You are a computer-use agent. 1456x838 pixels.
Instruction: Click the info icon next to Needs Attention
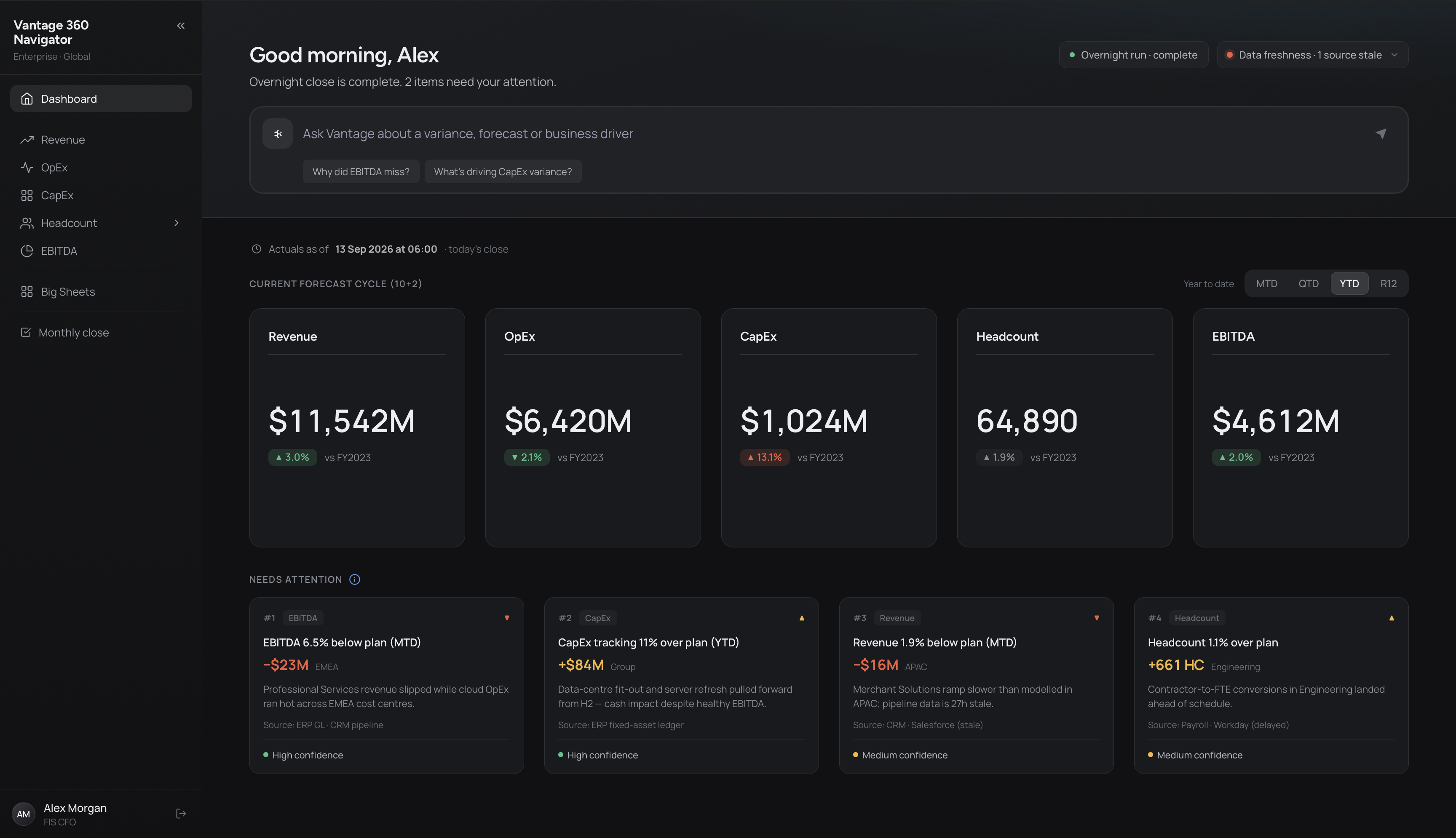tap(355, 579)
